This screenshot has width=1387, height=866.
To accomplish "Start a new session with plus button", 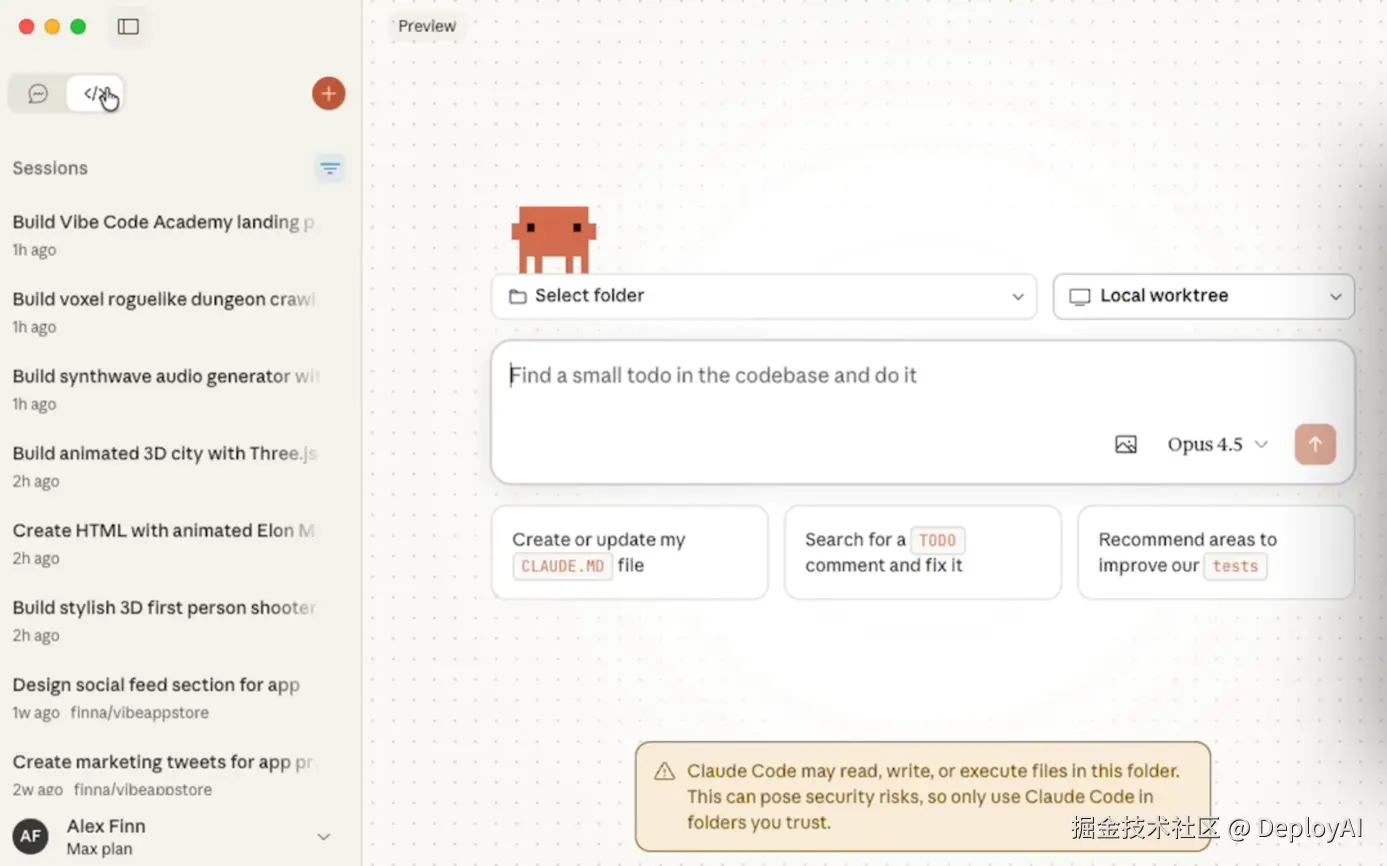I will pos(328,94).
